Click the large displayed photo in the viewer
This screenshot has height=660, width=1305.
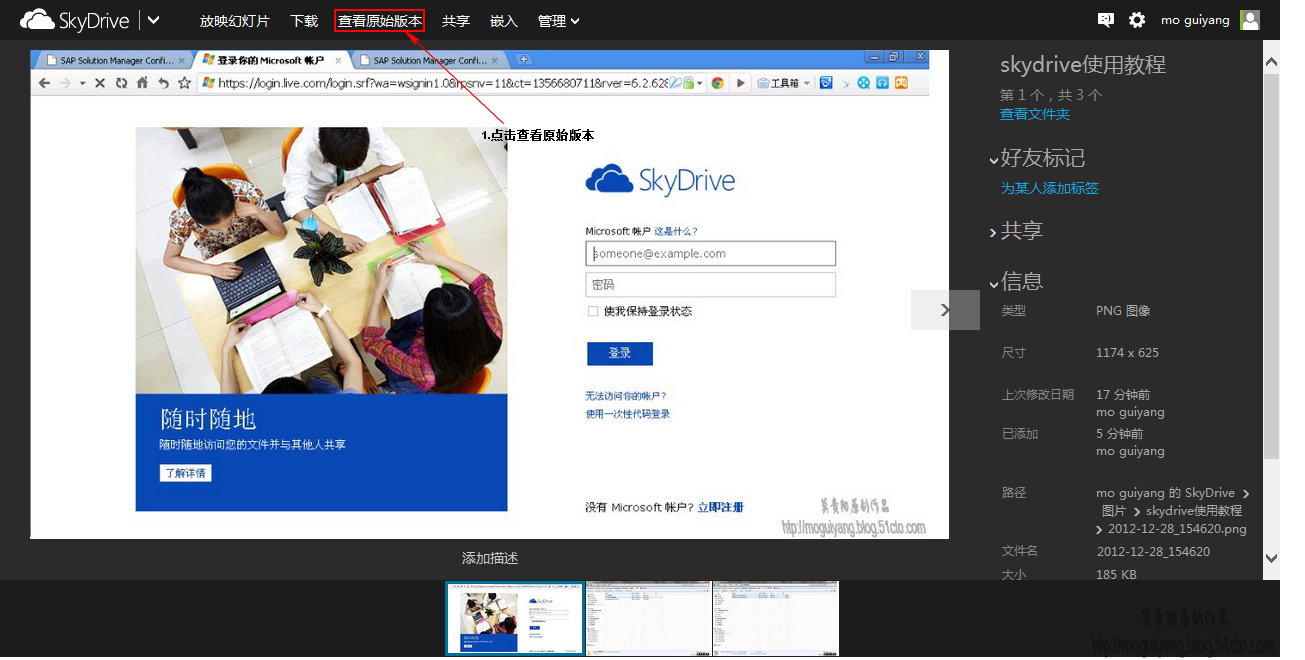tap(489, 294)
